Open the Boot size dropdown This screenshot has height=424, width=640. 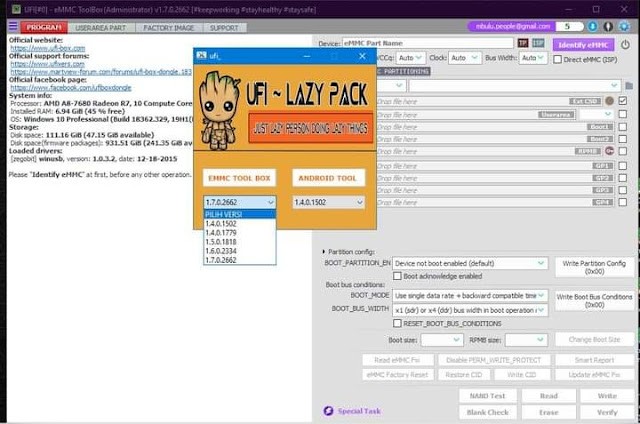pyautogui.click(x=442, y=340)
